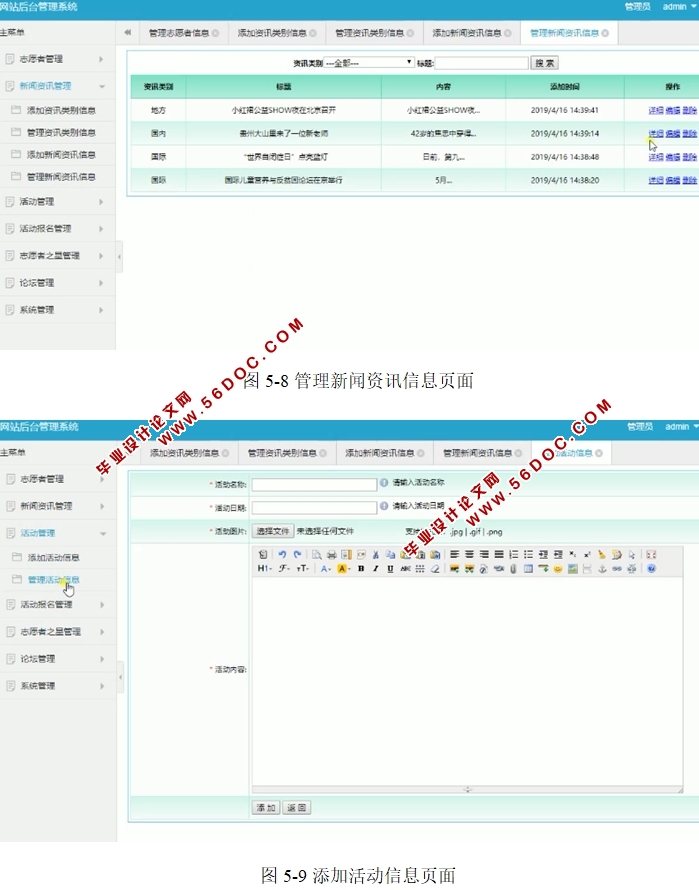Switch to 添加新闻资讯信息 tab in Fig 5-8
Viewport: 699px width, 890px height.
tap(467, 33)
